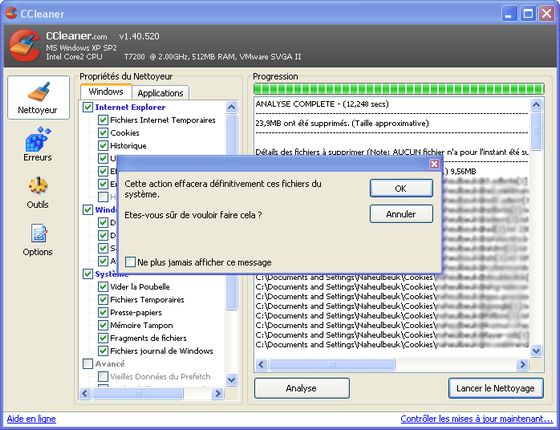This screenshot has width=560, height=430.
Task: Open the Outils section
Action: [38, 192]
